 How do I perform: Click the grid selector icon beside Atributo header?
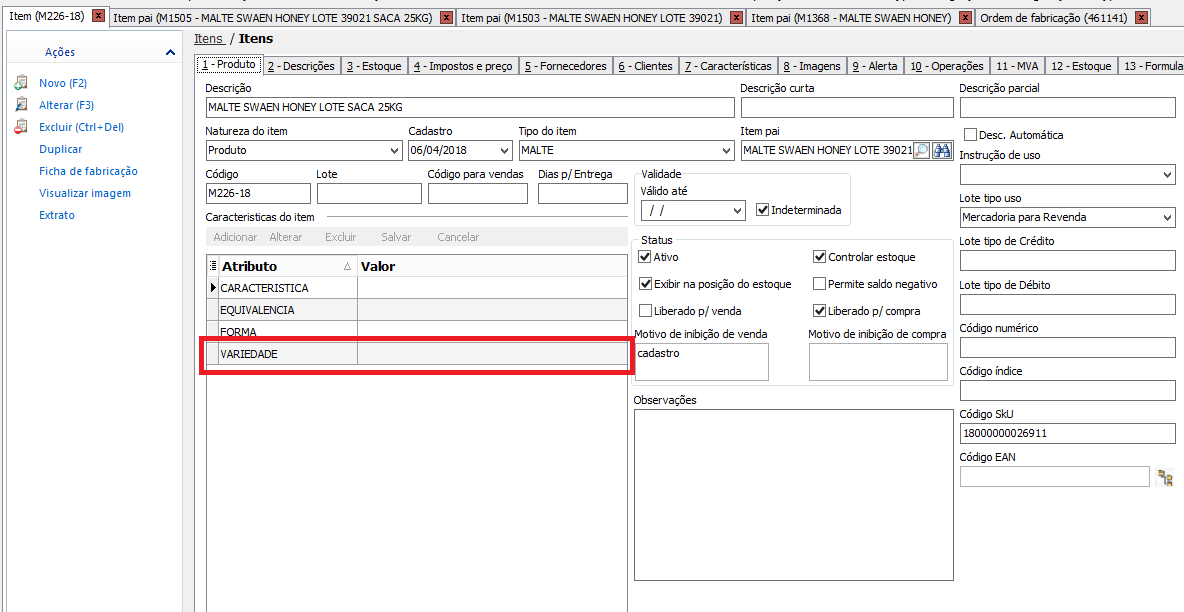(213, 266)
